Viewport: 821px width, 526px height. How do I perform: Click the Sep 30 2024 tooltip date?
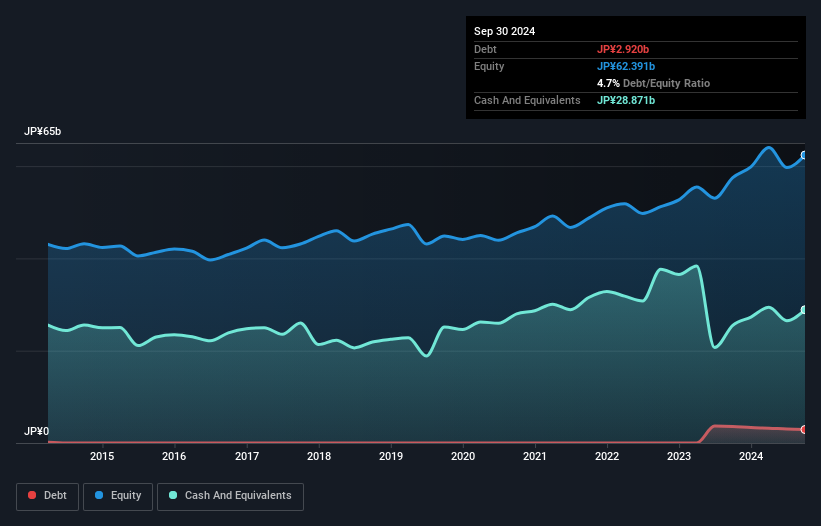point(504,31)
